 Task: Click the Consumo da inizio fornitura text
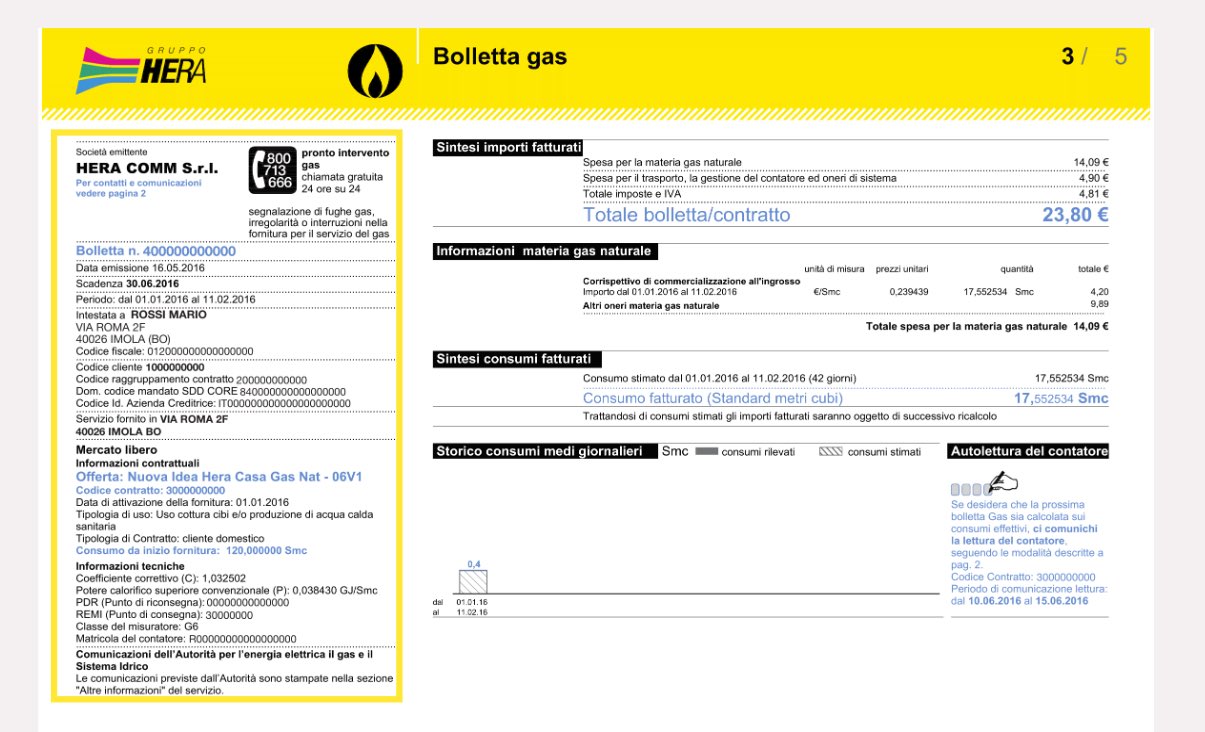click(192, 551)
